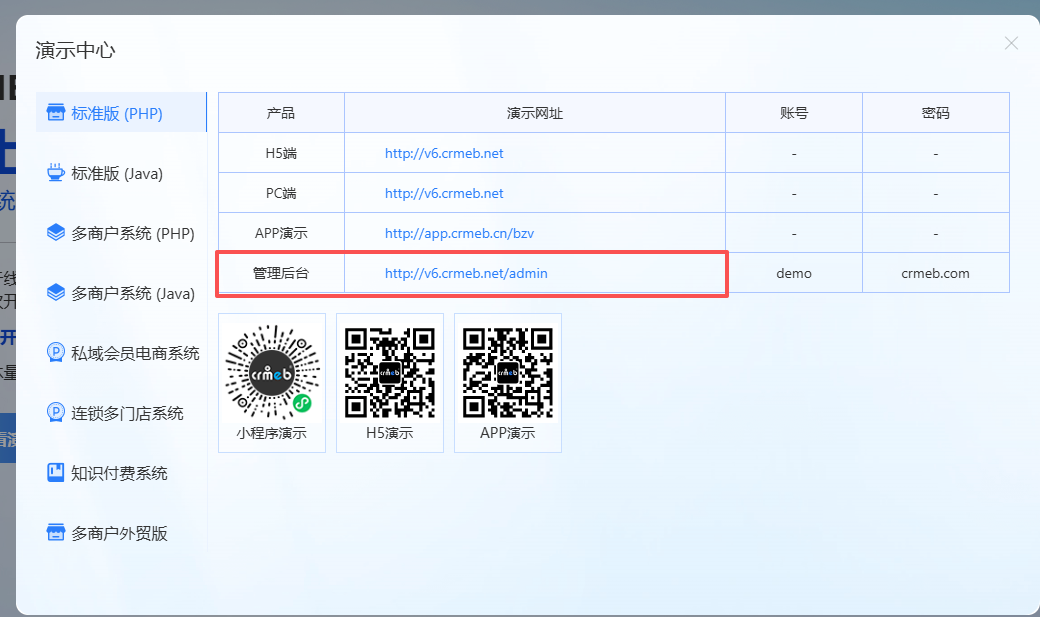Click the 小程序演示 caption text

(272, 433)
